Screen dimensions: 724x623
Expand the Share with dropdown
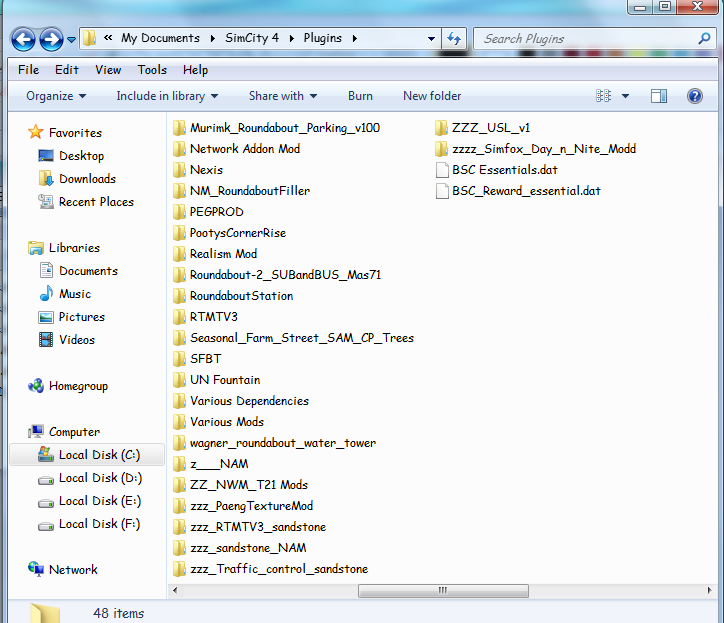283,96
